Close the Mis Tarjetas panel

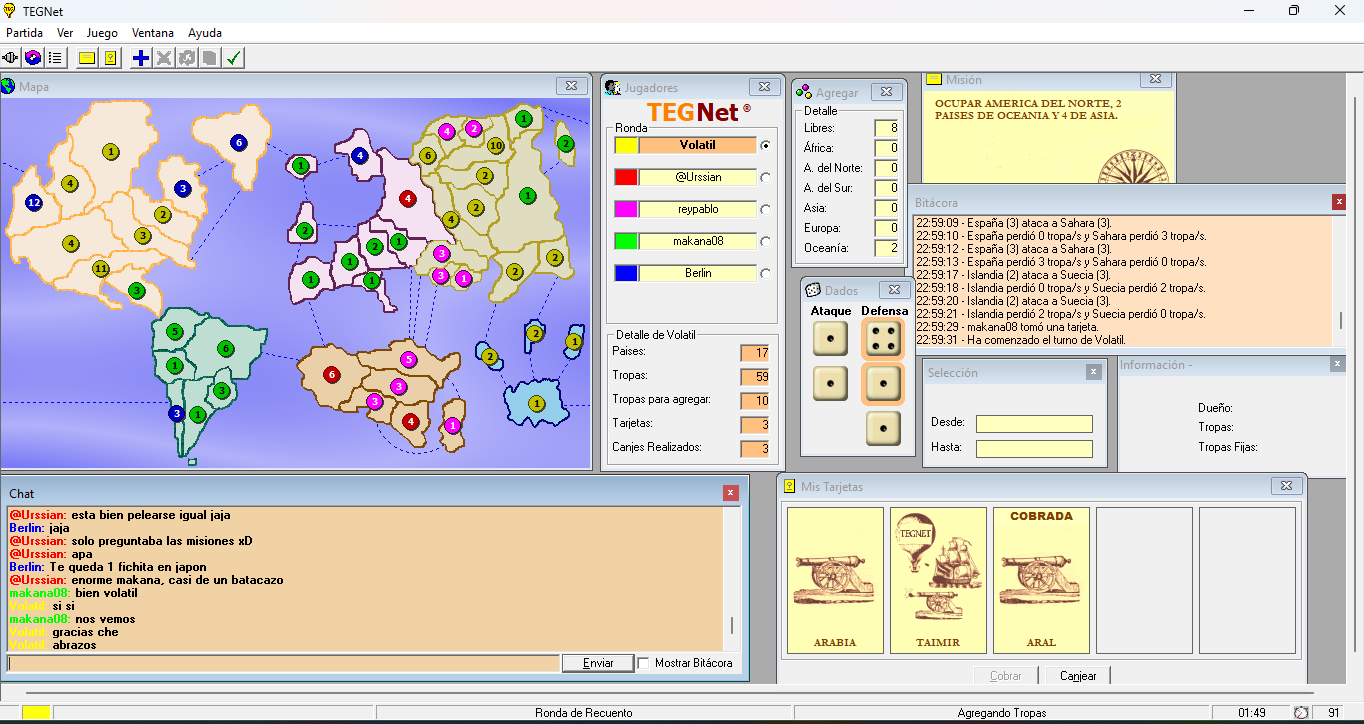coord(1286,486)
